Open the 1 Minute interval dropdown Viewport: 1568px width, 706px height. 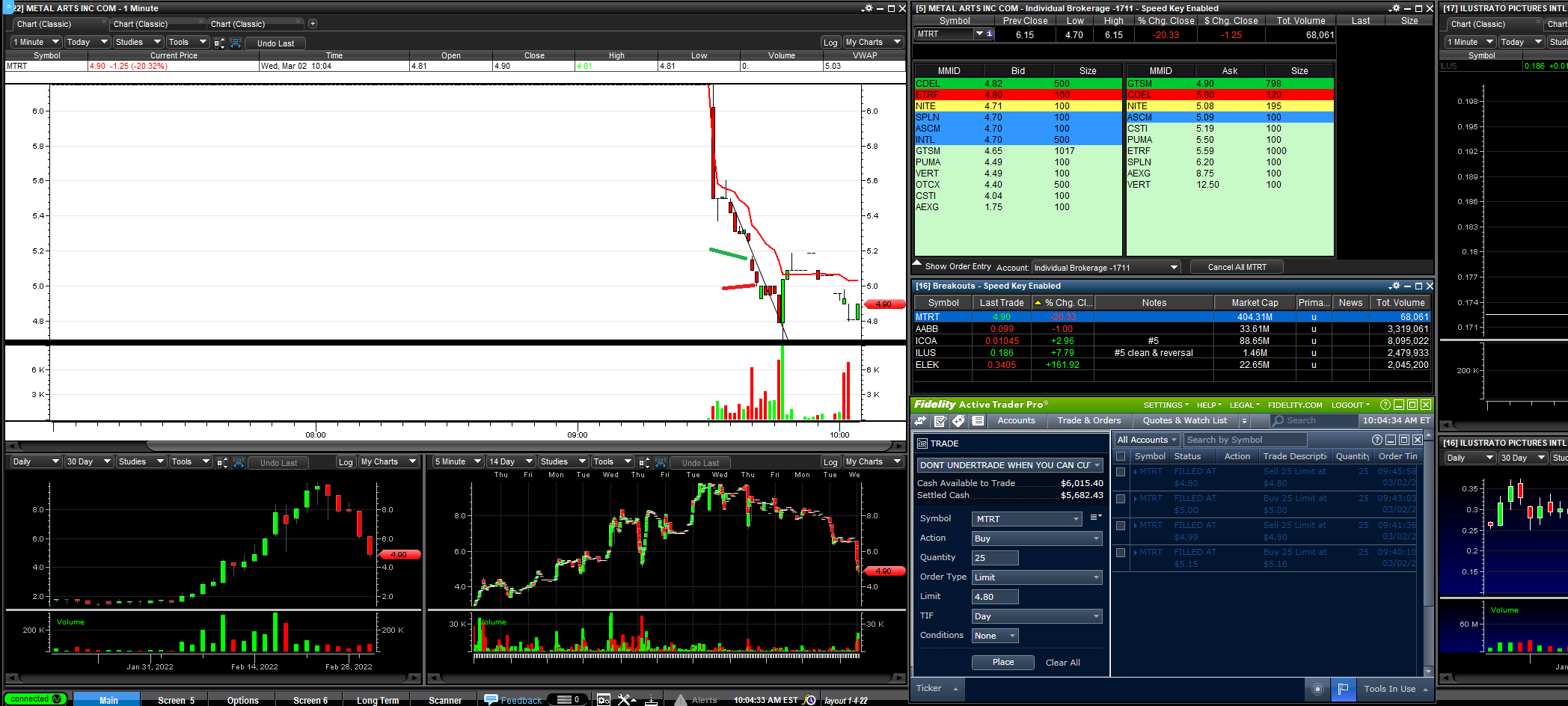click(x=36, y=43)
